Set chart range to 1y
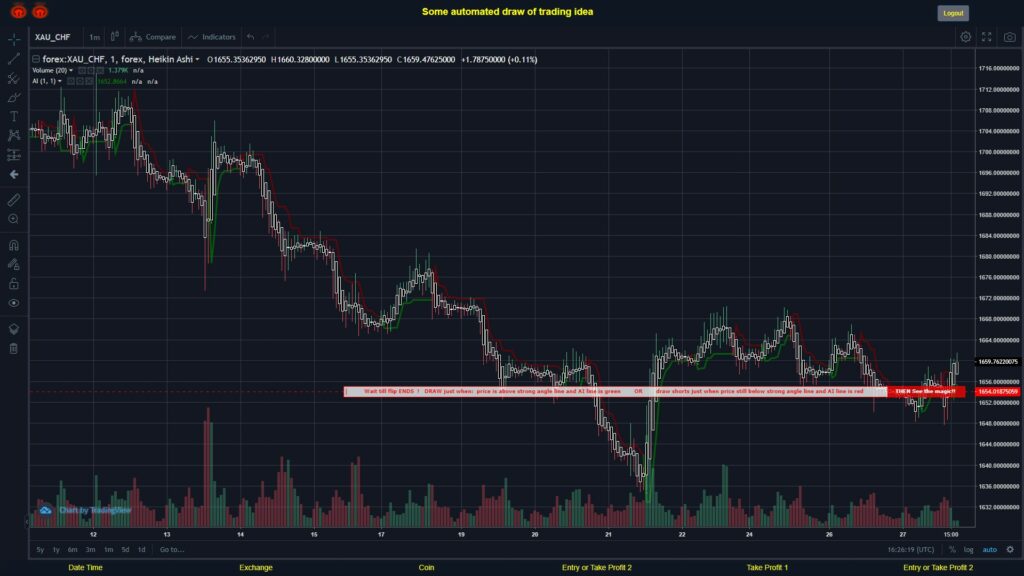This screenshot has width=1024, height=576. coord(56,549)
